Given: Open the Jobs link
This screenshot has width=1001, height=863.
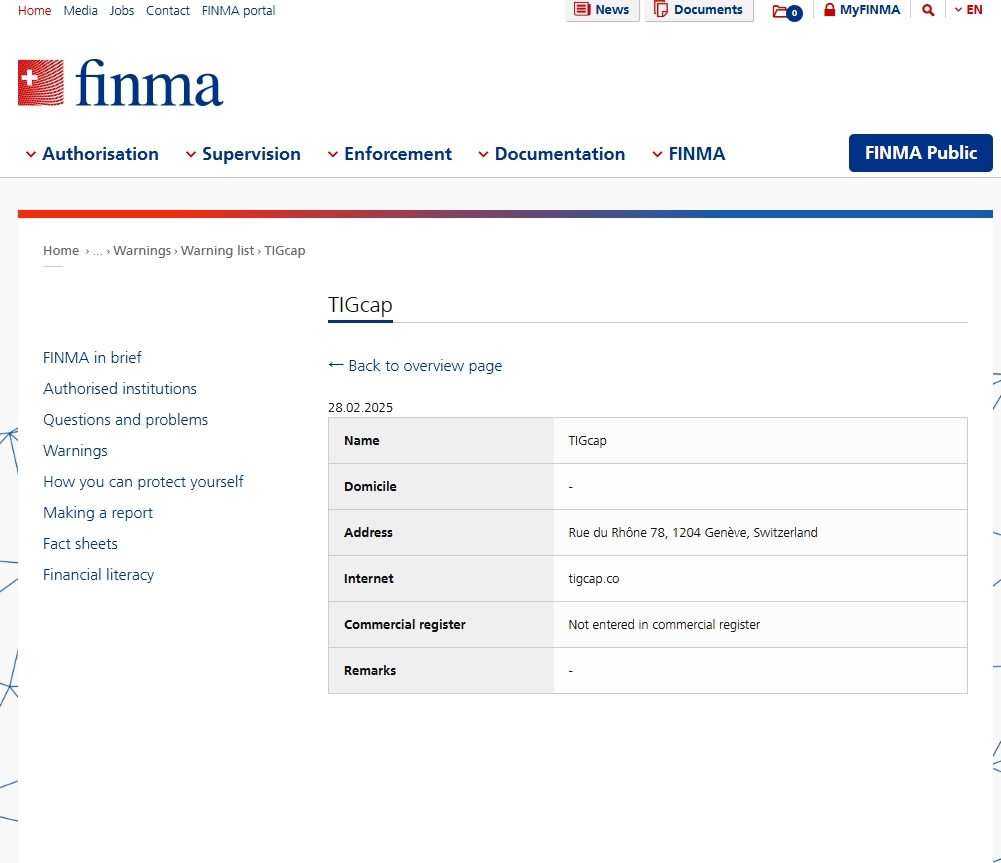Looking at the screenshot, I should (x=122, y=10).
